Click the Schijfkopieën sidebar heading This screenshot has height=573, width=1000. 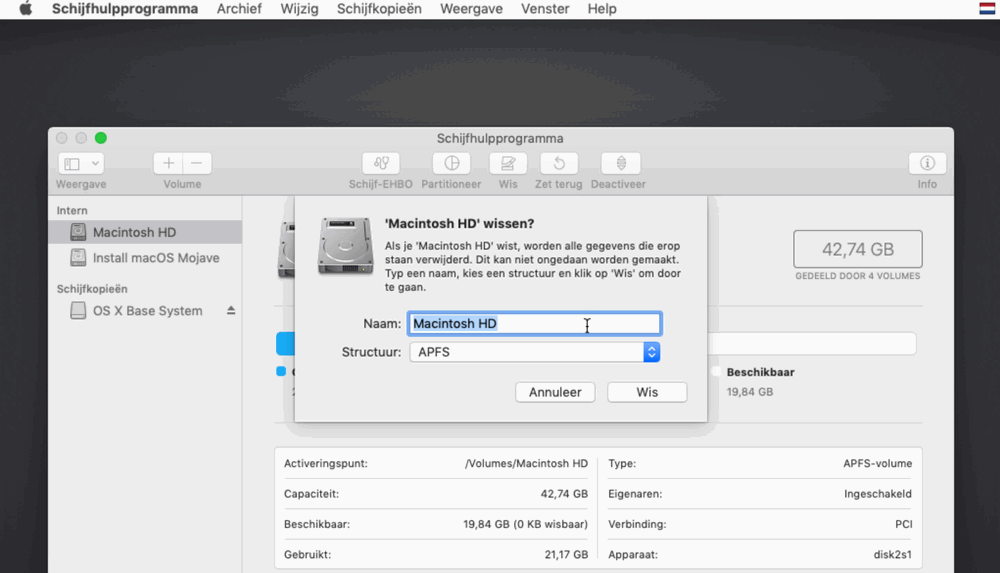pos(92,289)
